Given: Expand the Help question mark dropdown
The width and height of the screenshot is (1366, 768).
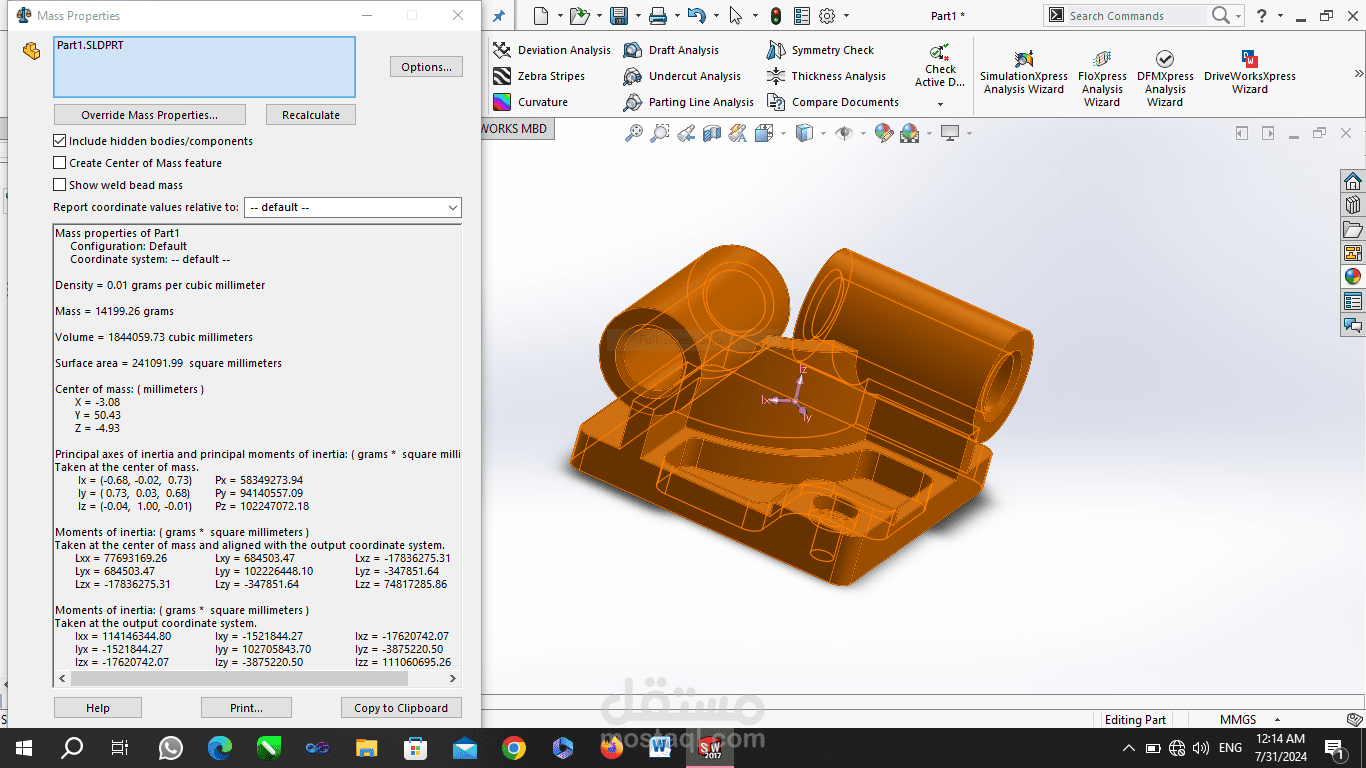Looking at the screenshot, I should point(1279,16).
